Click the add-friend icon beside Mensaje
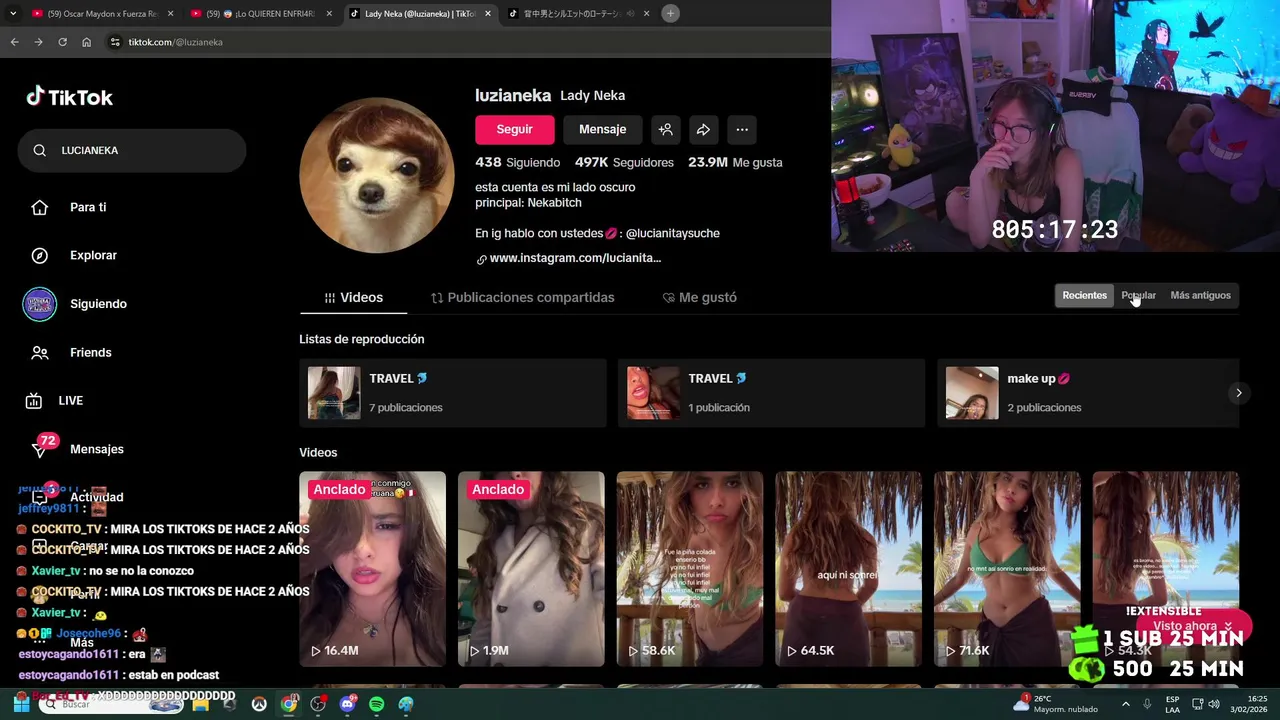The width and height of the screenshot is (1280, 720). click(666, 129)
